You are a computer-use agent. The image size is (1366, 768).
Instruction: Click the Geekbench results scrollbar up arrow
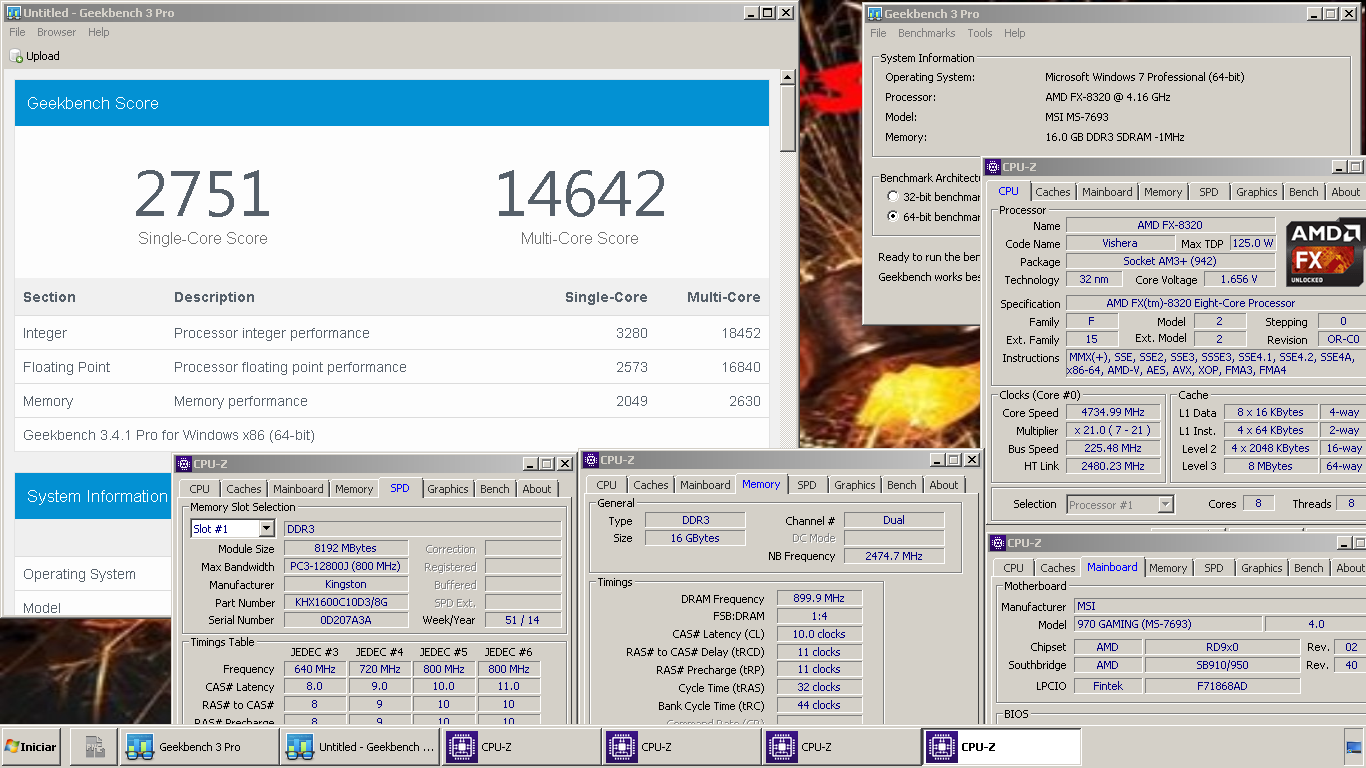coord(789,77)
